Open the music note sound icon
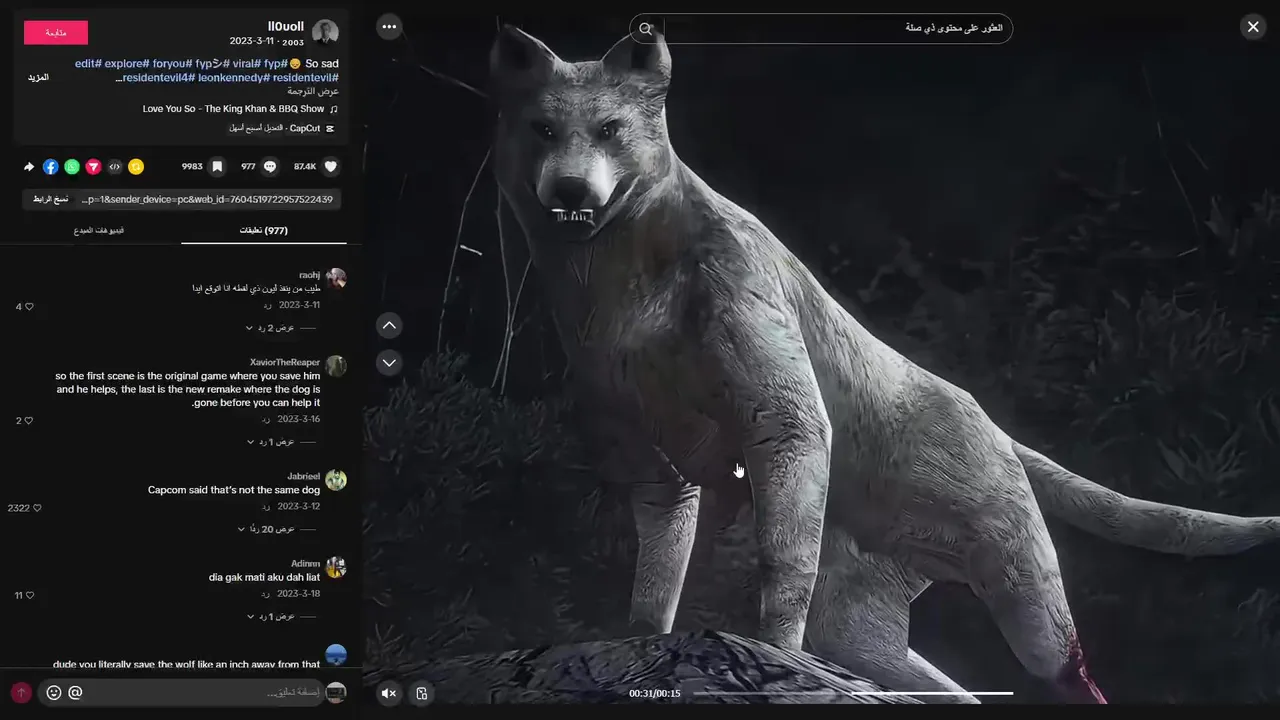 coord(334,109)
